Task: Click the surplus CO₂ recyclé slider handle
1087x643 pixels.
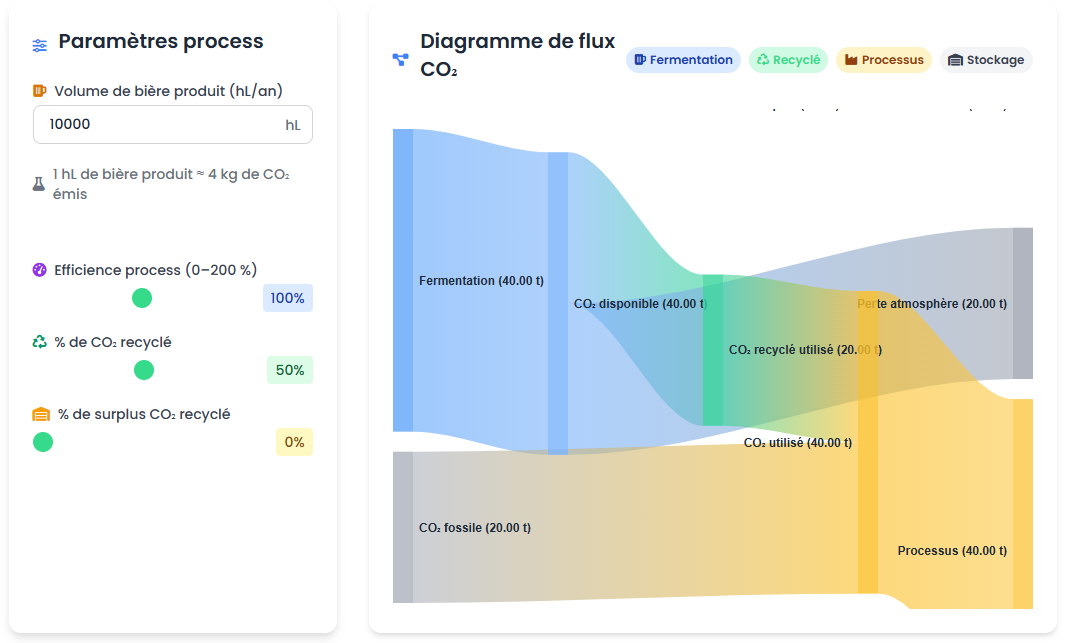Action: (x=43, y=442)
